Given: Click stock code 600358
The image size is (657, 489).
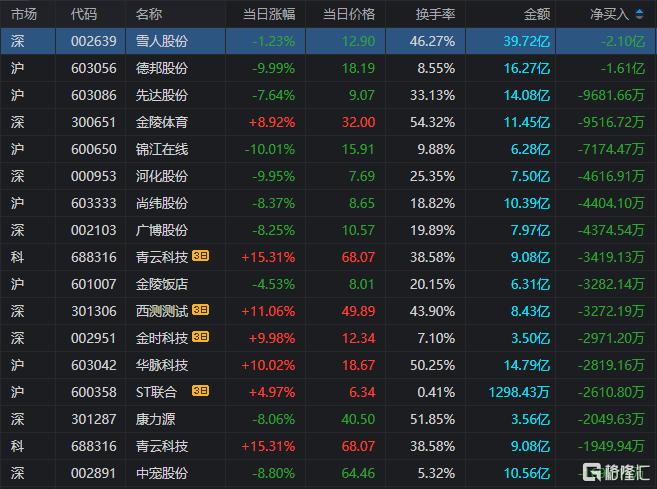Looking at the screenshot, I should (93, 392).
